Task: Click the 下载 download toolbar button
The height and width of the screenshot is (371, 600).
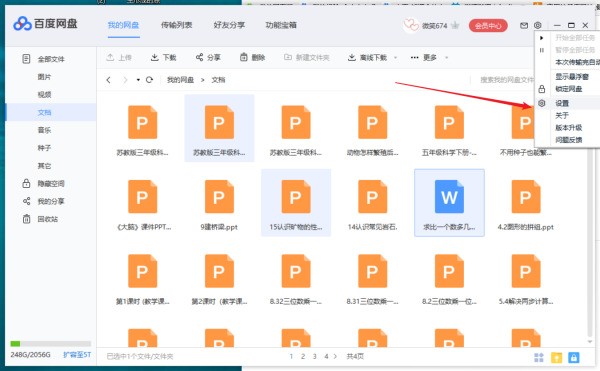Action: click(x=163, y=57)
